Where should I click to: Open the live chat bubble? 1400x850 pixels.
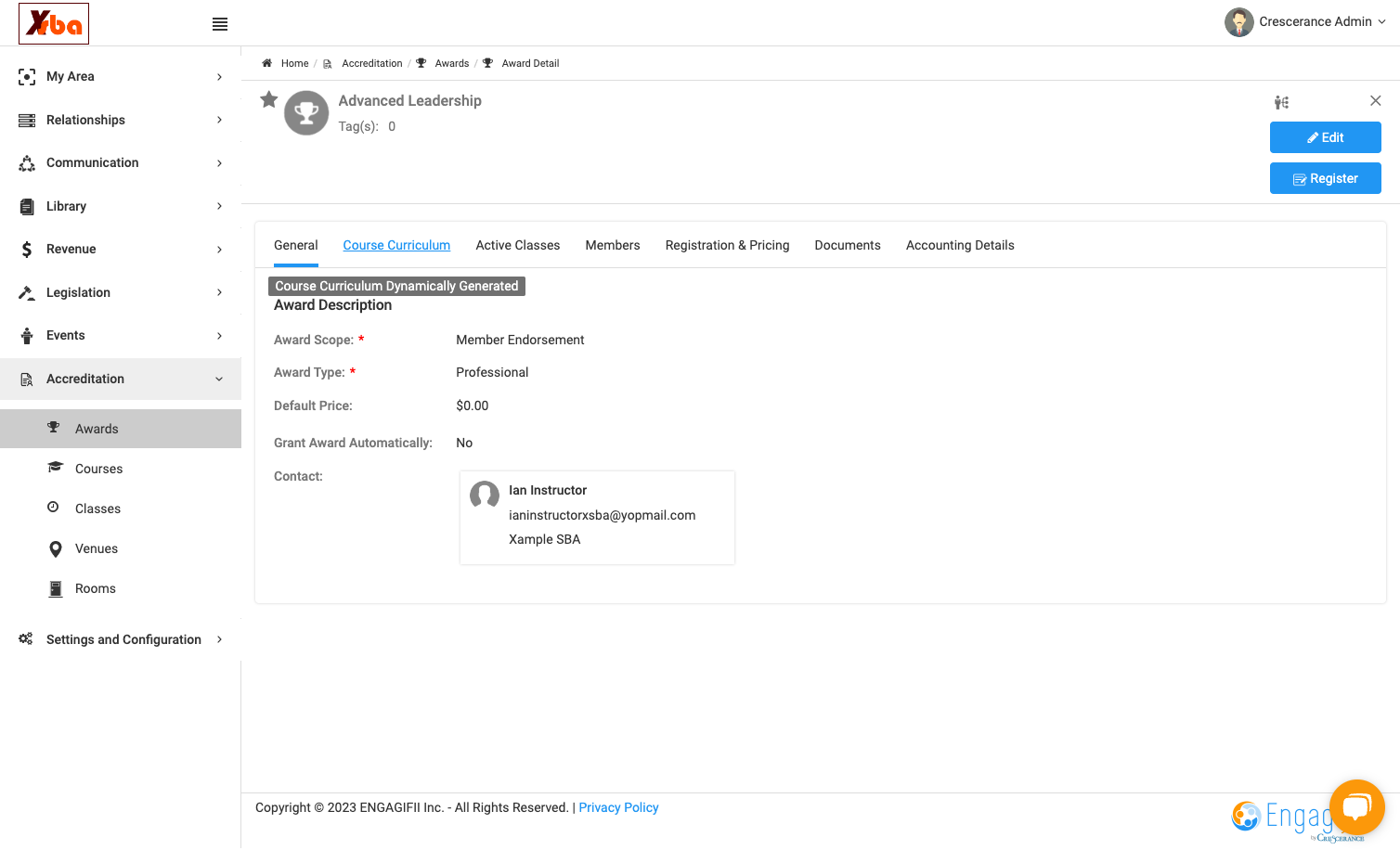pyautogui.click(x=1356, y=807)
